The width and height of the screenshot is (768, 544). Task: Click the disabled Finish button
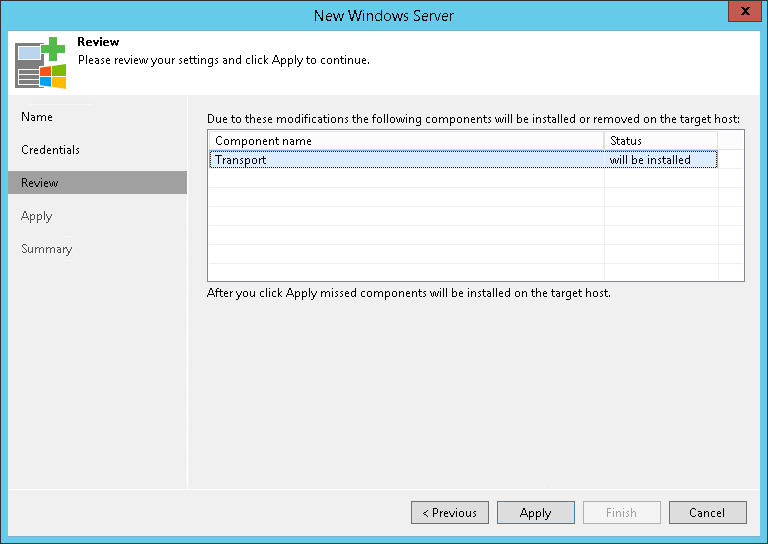[621, 513]
